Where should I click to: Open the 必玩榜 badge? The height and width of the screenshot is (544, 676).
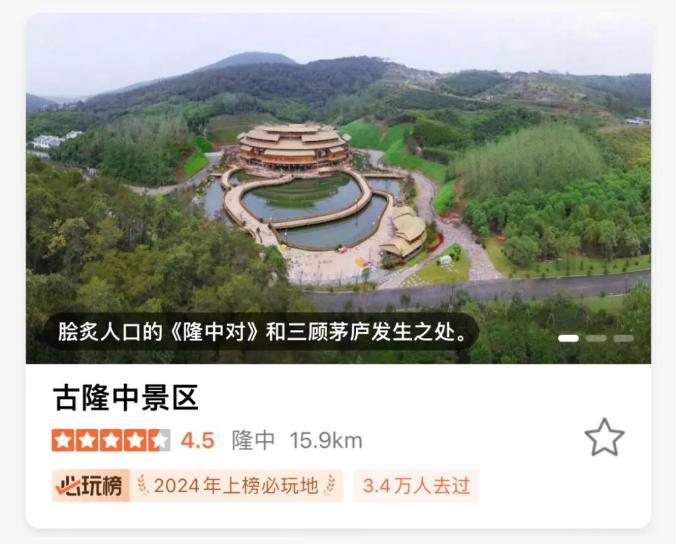[91, 485]
